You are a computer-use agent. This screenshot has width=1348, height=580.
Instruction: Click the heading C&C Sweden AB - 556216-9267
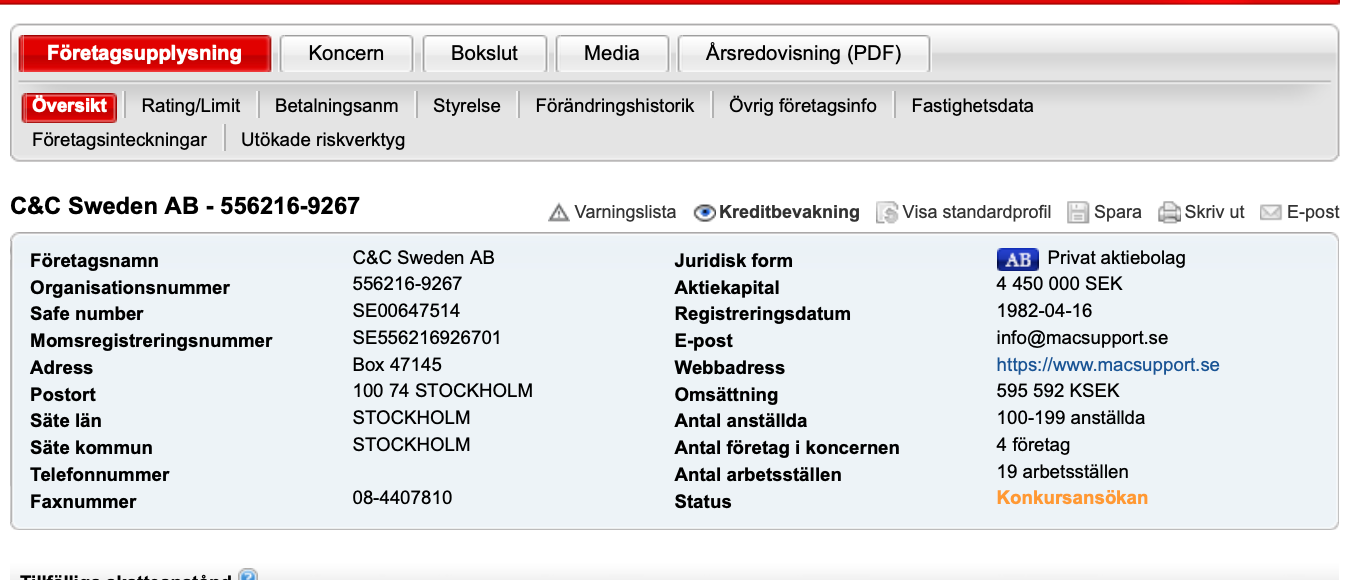(x=185, y=206)
